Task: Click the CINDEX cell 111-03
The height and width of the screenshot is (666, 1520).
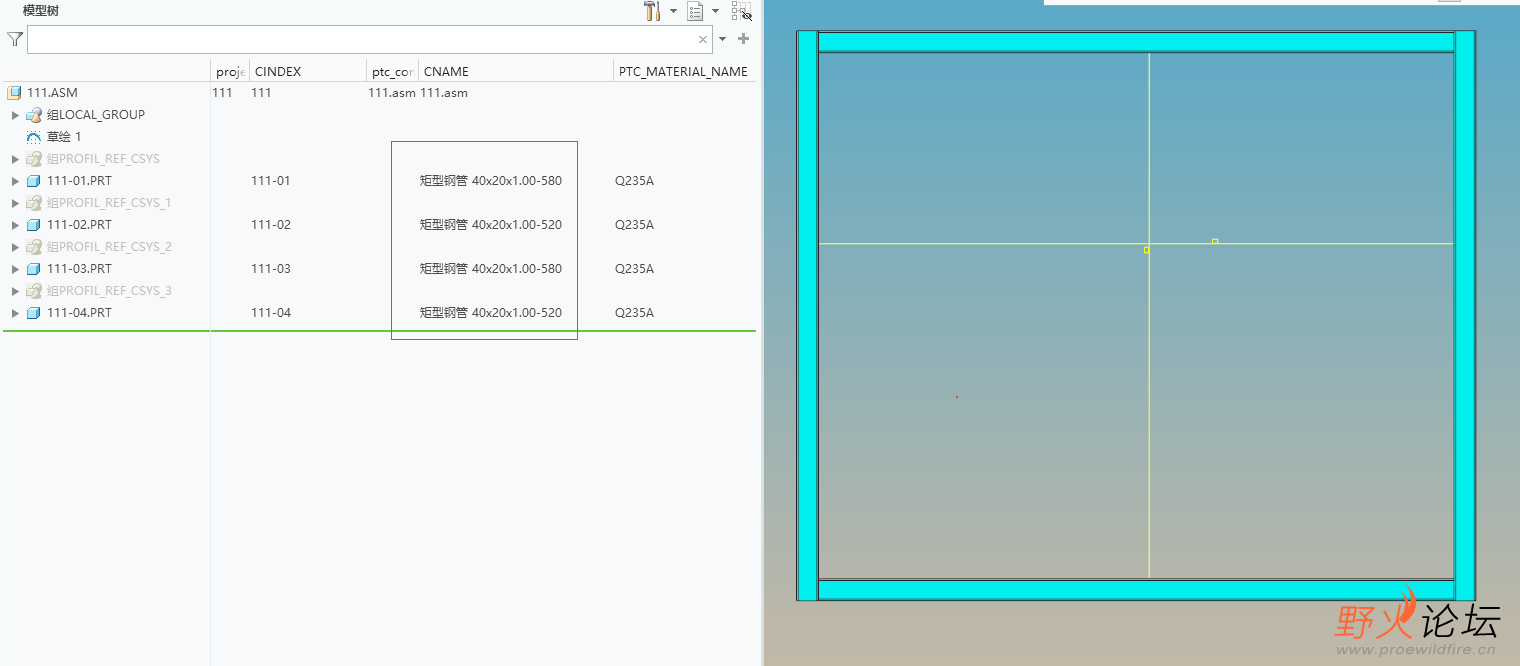Action: coord(271,269)
